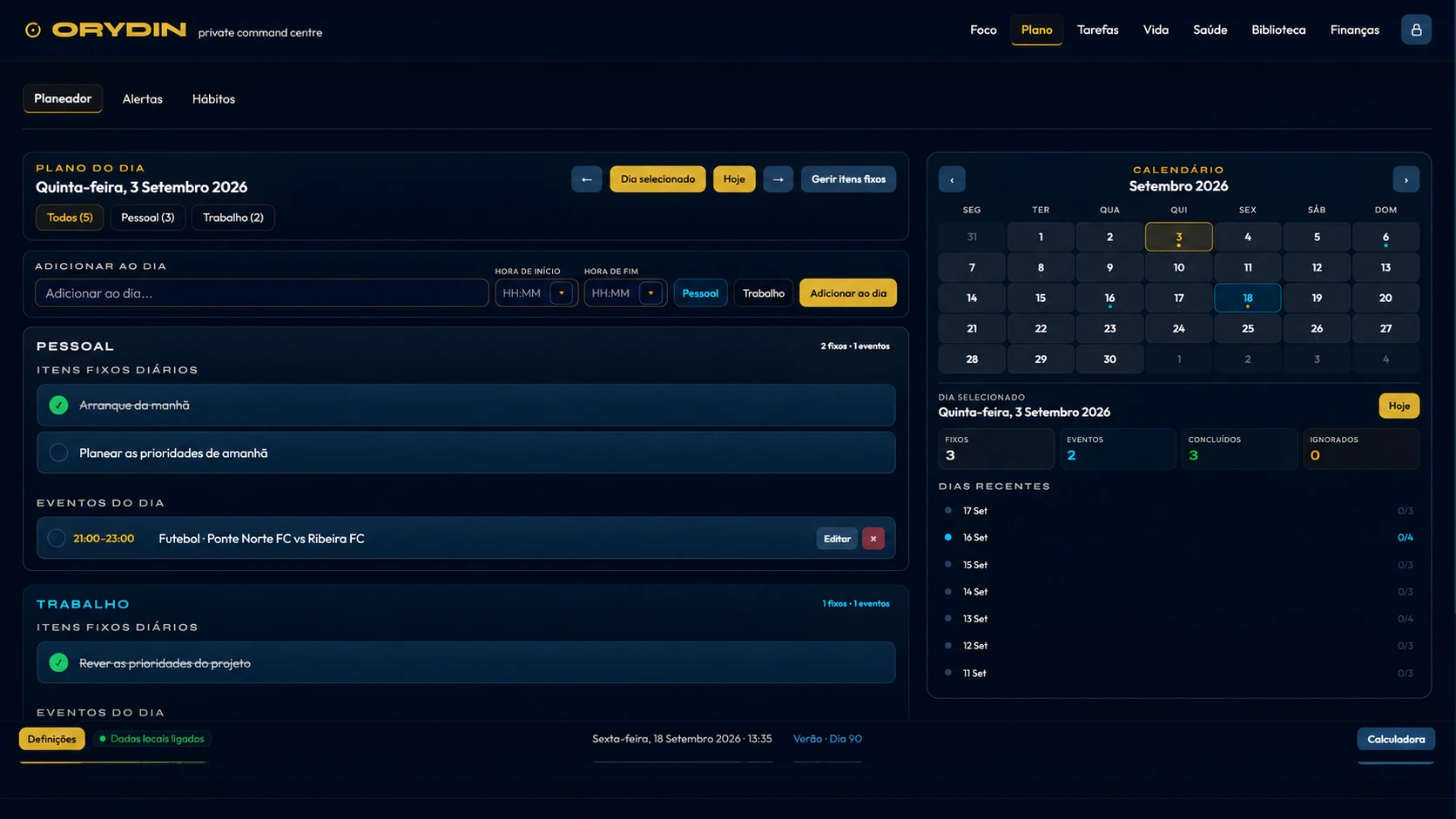Uncheck Rever as prioridades do projeto
Image resolution: width=1456 pixels, height=819 pixels.
58,662
